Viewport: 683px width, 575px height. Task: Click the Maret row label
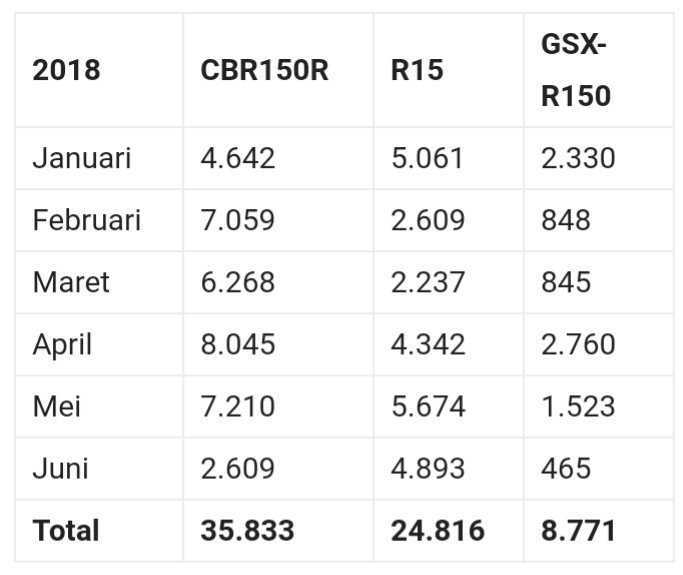coord(71,282)
